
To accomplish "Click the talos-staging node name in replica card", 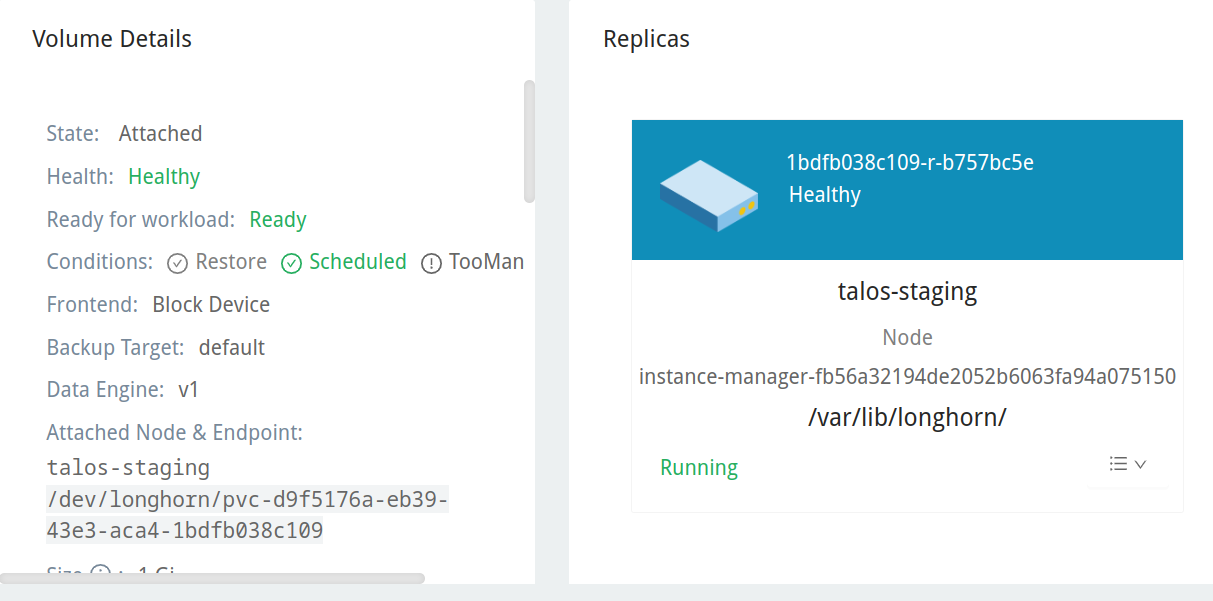I will click(x=907, y=292).
